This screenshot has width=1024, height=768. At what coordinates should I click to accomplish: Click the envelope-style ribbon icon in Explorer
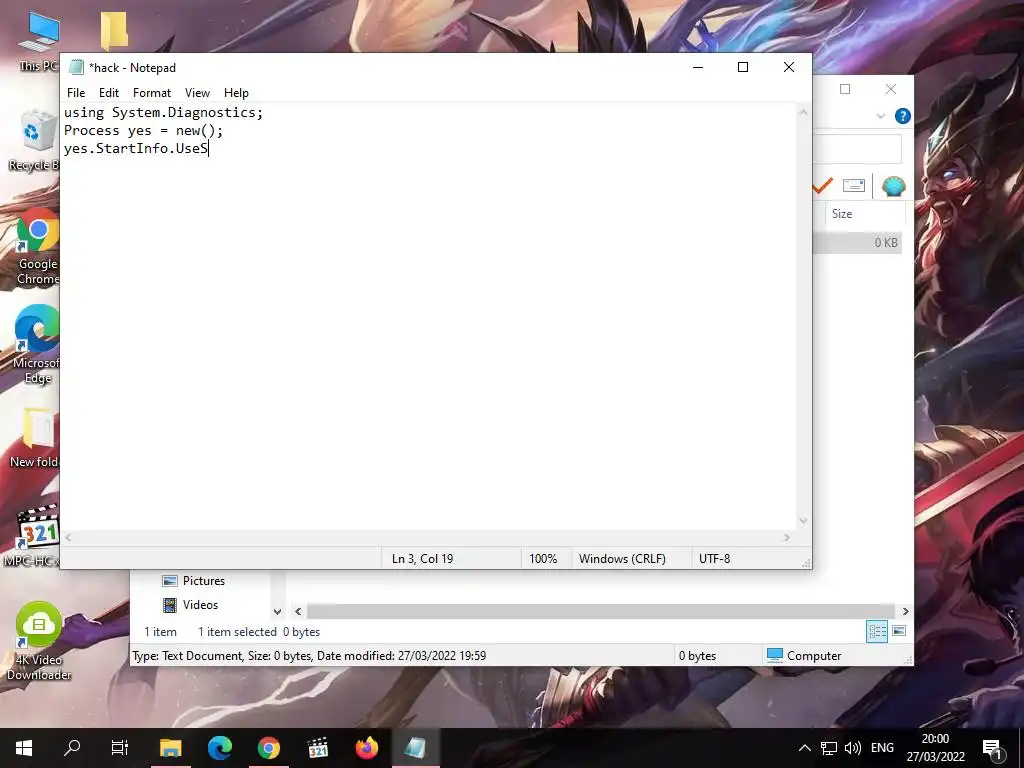point(854,186)
